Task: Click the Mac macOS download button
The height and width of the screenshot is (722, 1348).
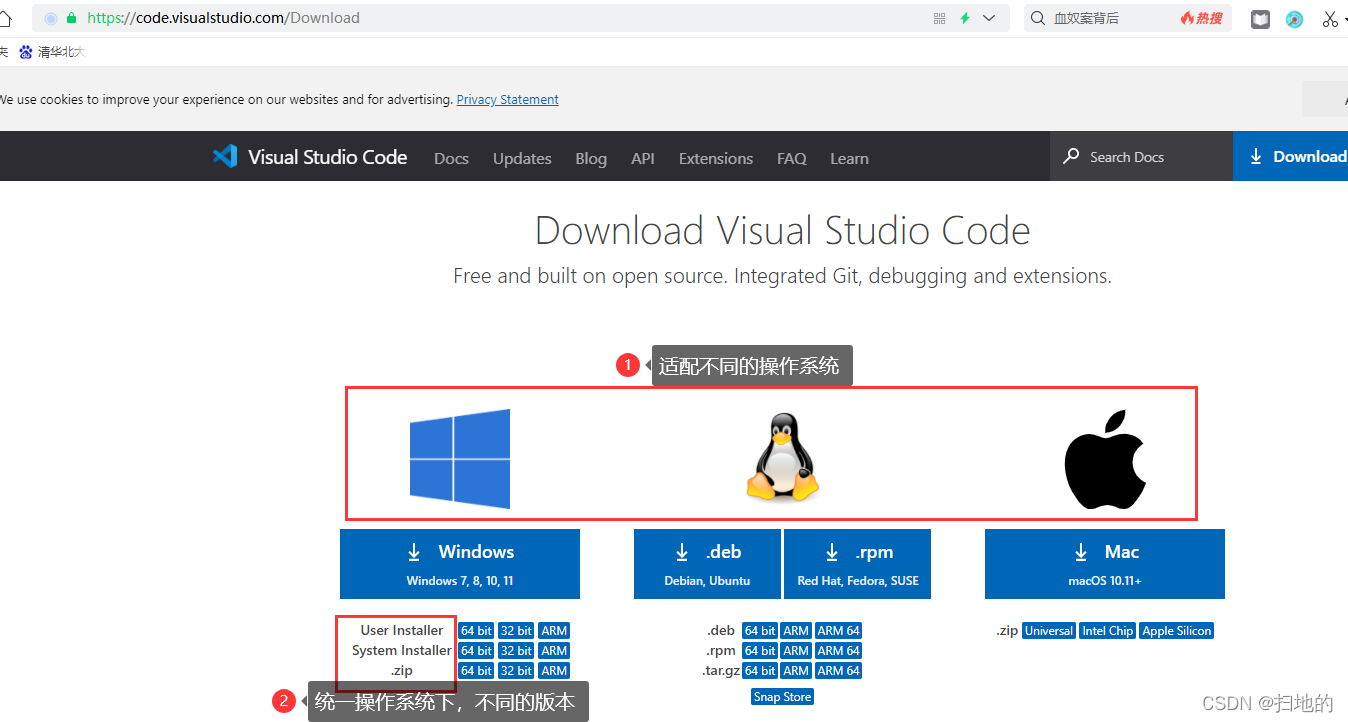Action: [1105, 564]
